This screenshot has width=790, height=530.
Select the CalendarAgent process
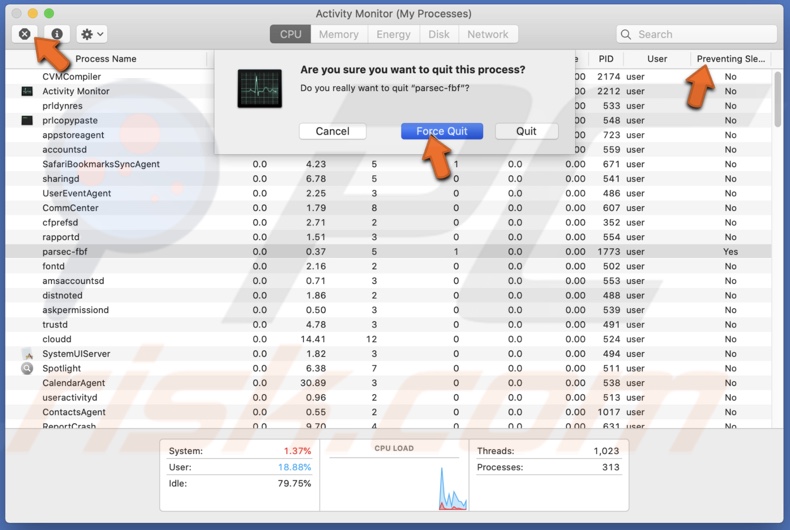(x=74, y=383)
